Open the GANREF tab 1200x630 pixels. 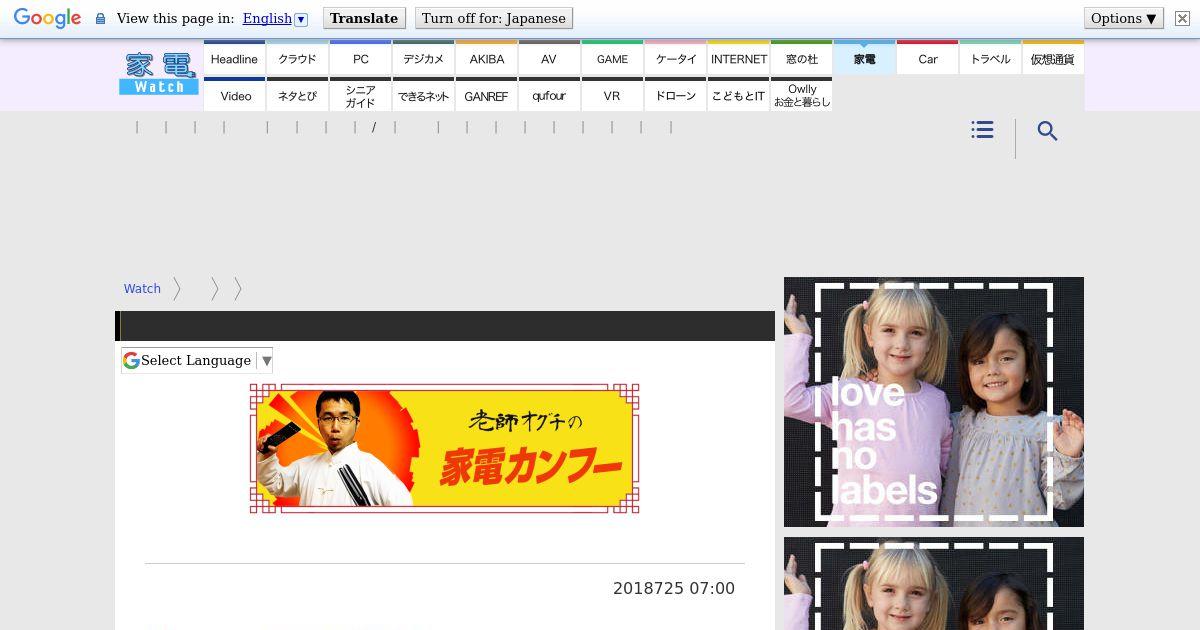(x=486, y=95)
